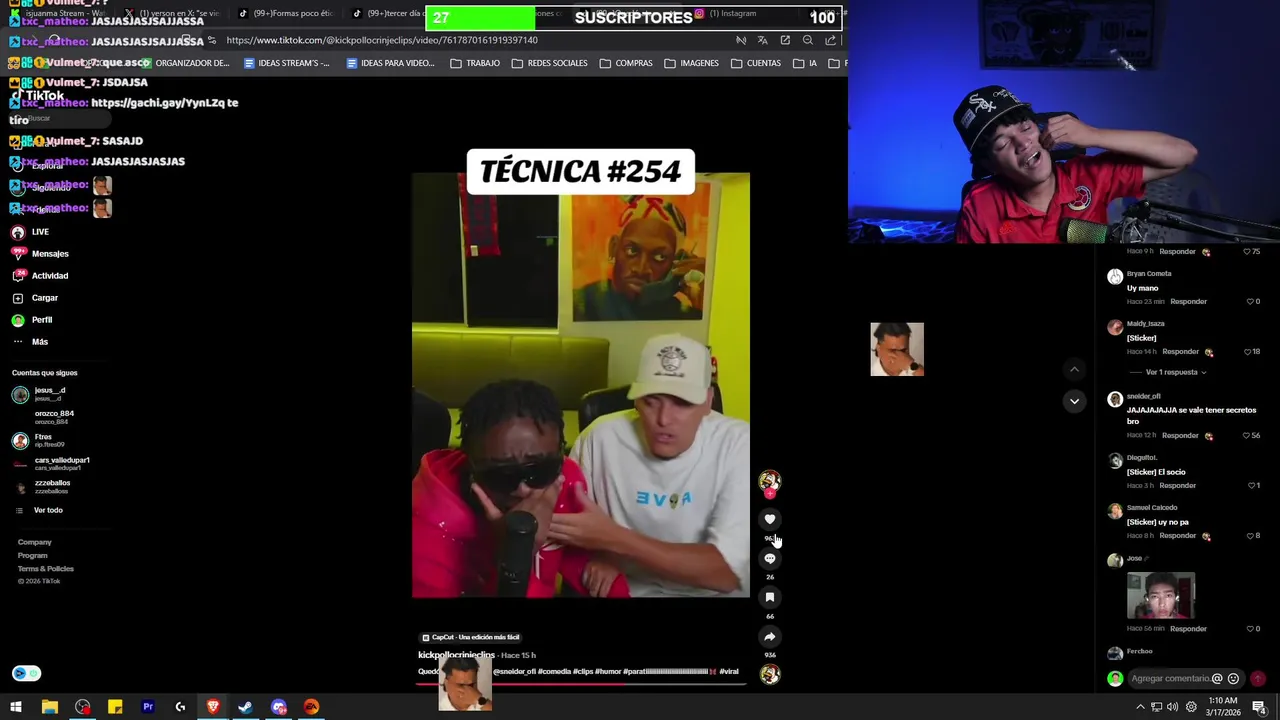
Task: Reply to Jose's image comment
Action: pyautogui.click(x=1188, y=628)
